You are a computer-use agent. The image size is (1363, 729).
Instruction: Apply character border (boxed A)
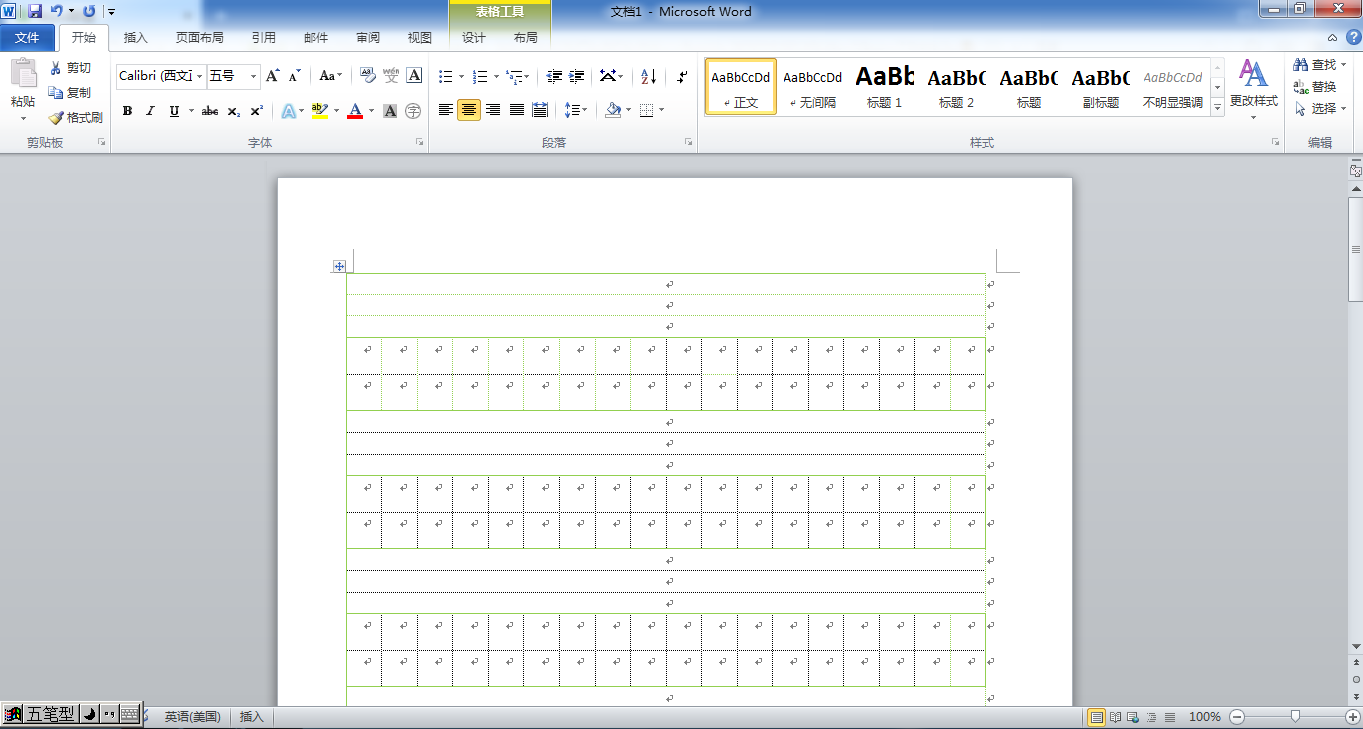[x=414, y=76]
